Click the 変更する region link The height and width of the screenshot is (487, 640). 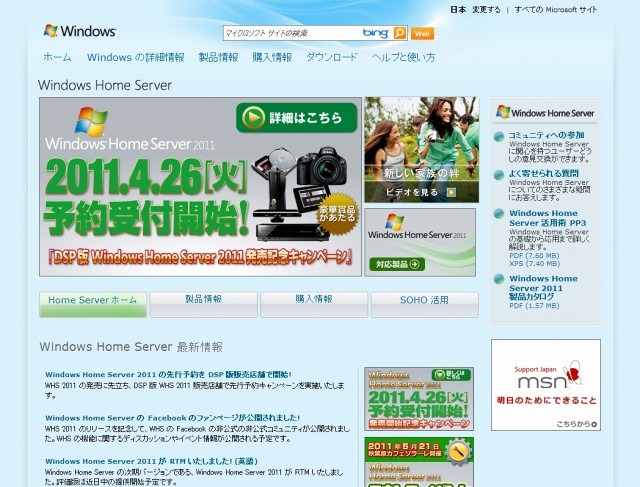[486, 10]
